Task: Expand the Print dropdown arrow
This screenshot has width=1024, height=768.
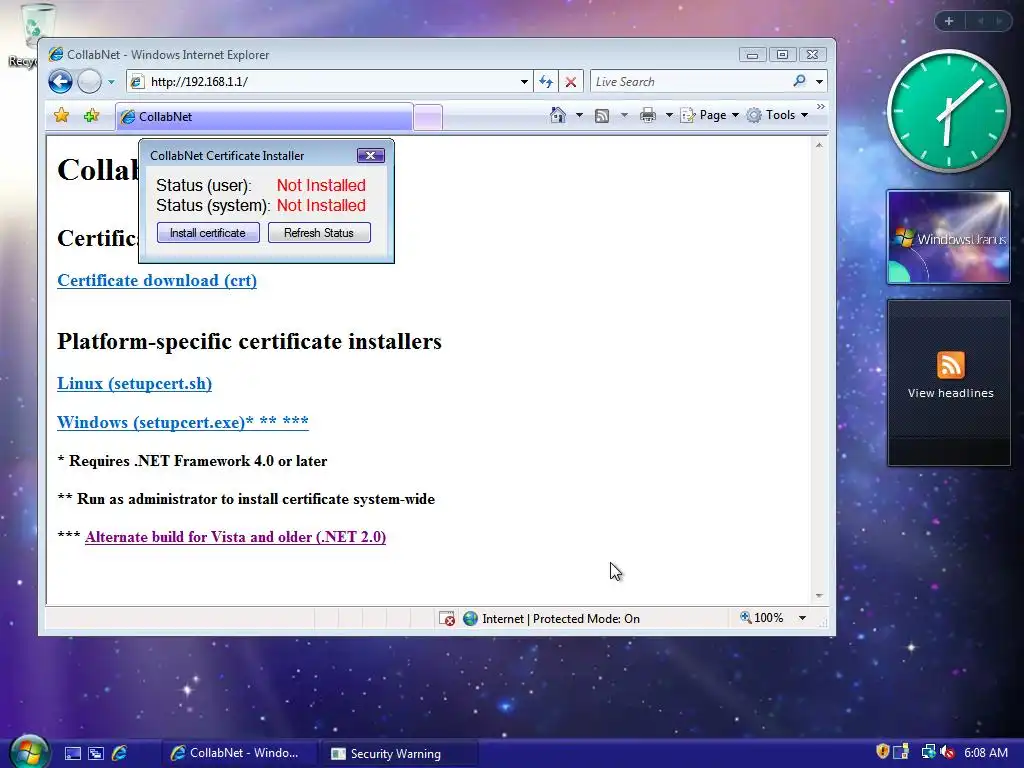Action: (x=669, y=115)
